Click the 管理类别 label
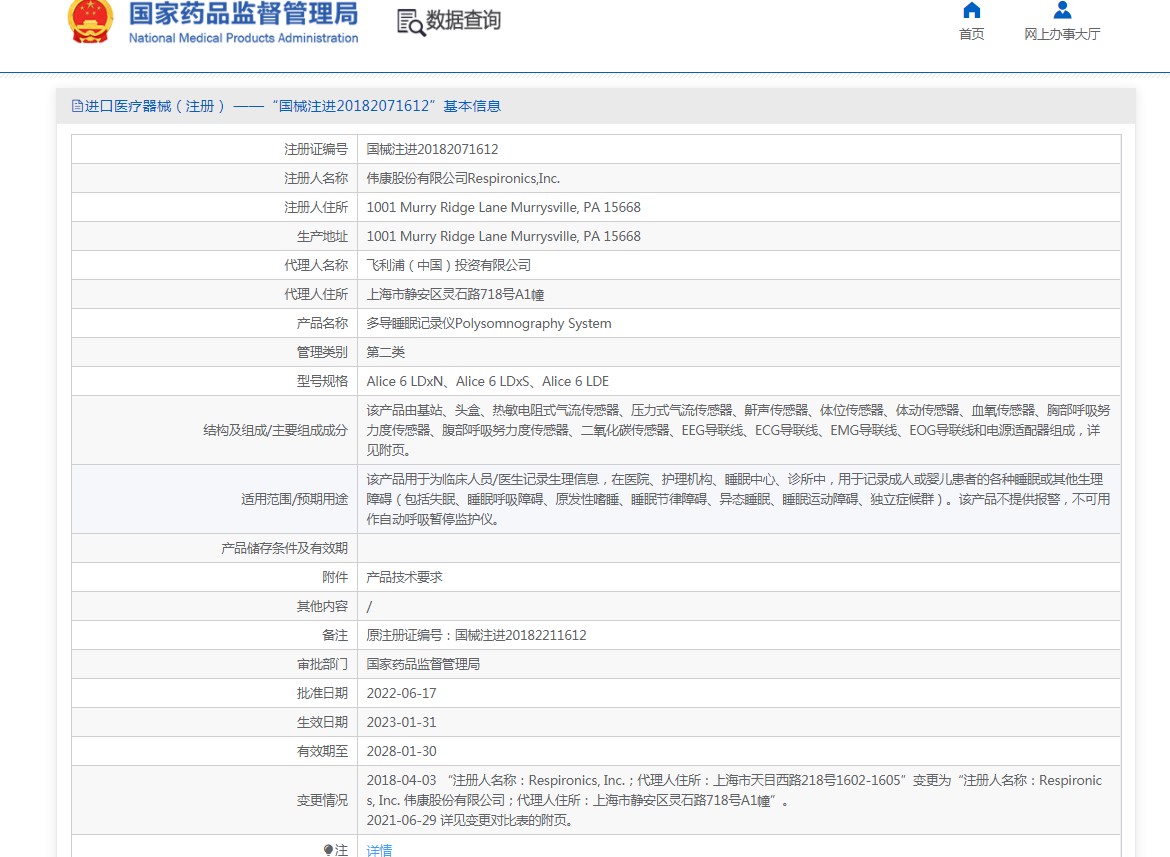Image resolution: width=1170 pixels, height=857 pixels. [322, 352]
